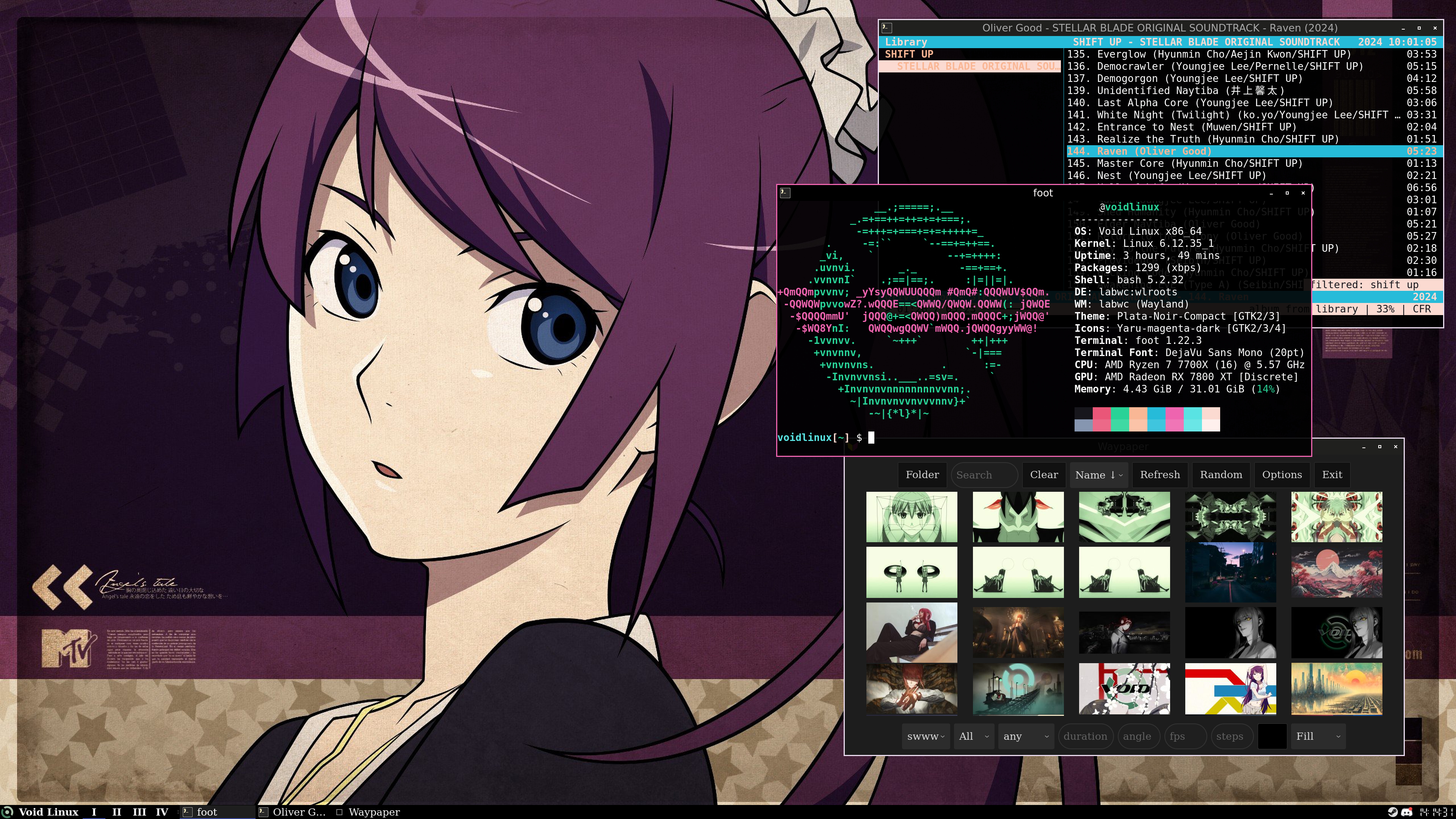Viewport: 1456px width, 819px height.
Task: Click the foot terminal icon in the taskbar
Action: (188, 812)
